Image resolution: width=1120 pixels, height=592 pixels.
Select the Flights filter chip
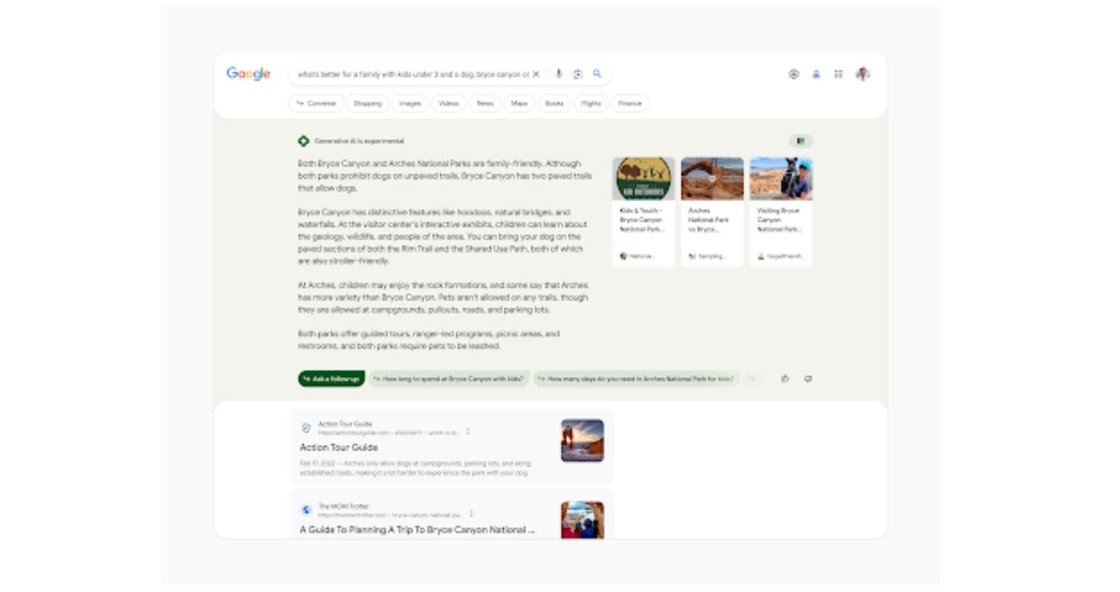pos(591,103)
